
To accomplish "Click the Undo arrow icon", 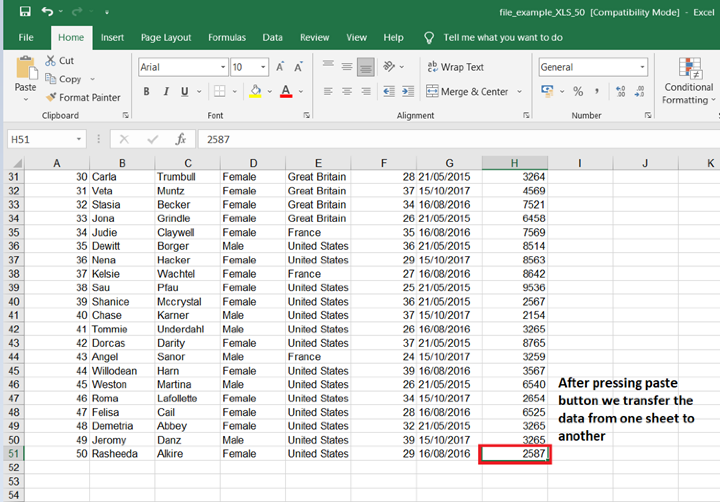I will point(47,13).
